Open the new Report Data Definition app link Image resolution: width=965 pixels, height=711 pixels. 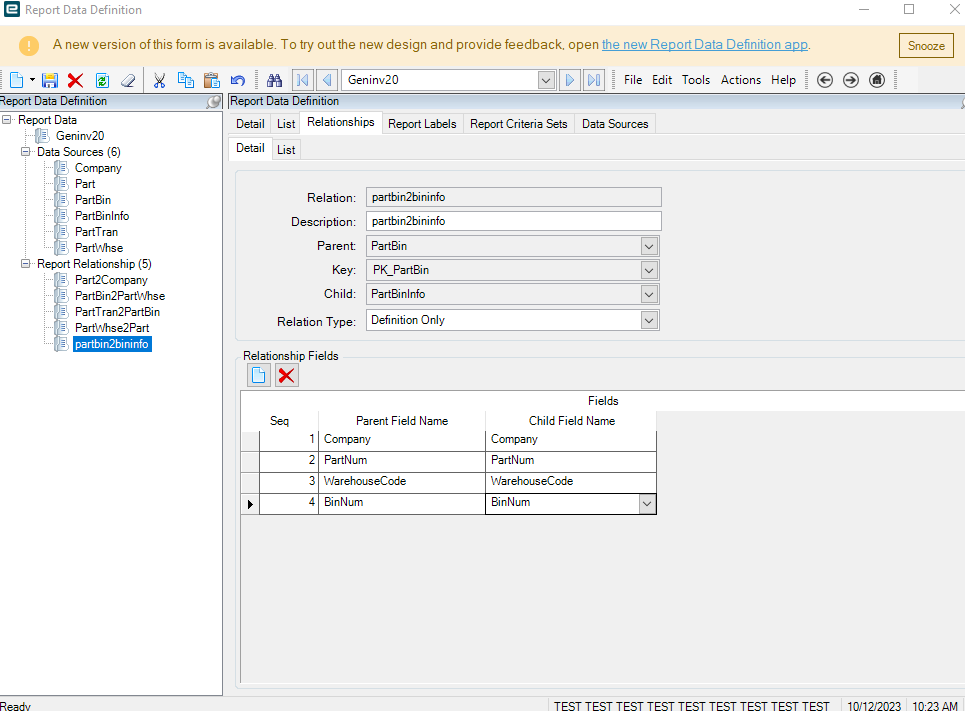tap(705, 45)
